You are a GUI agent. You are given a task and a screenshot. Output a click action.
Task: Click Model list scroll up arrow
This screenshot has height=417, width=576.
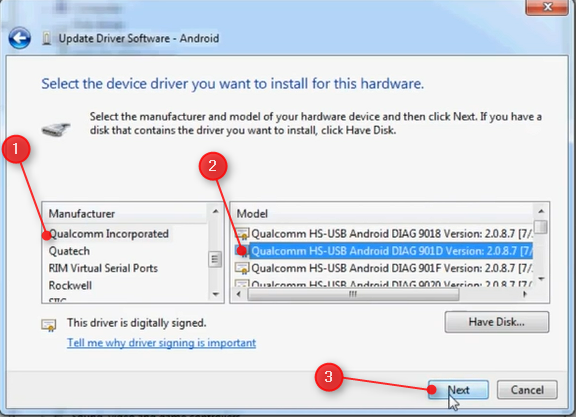541,211
